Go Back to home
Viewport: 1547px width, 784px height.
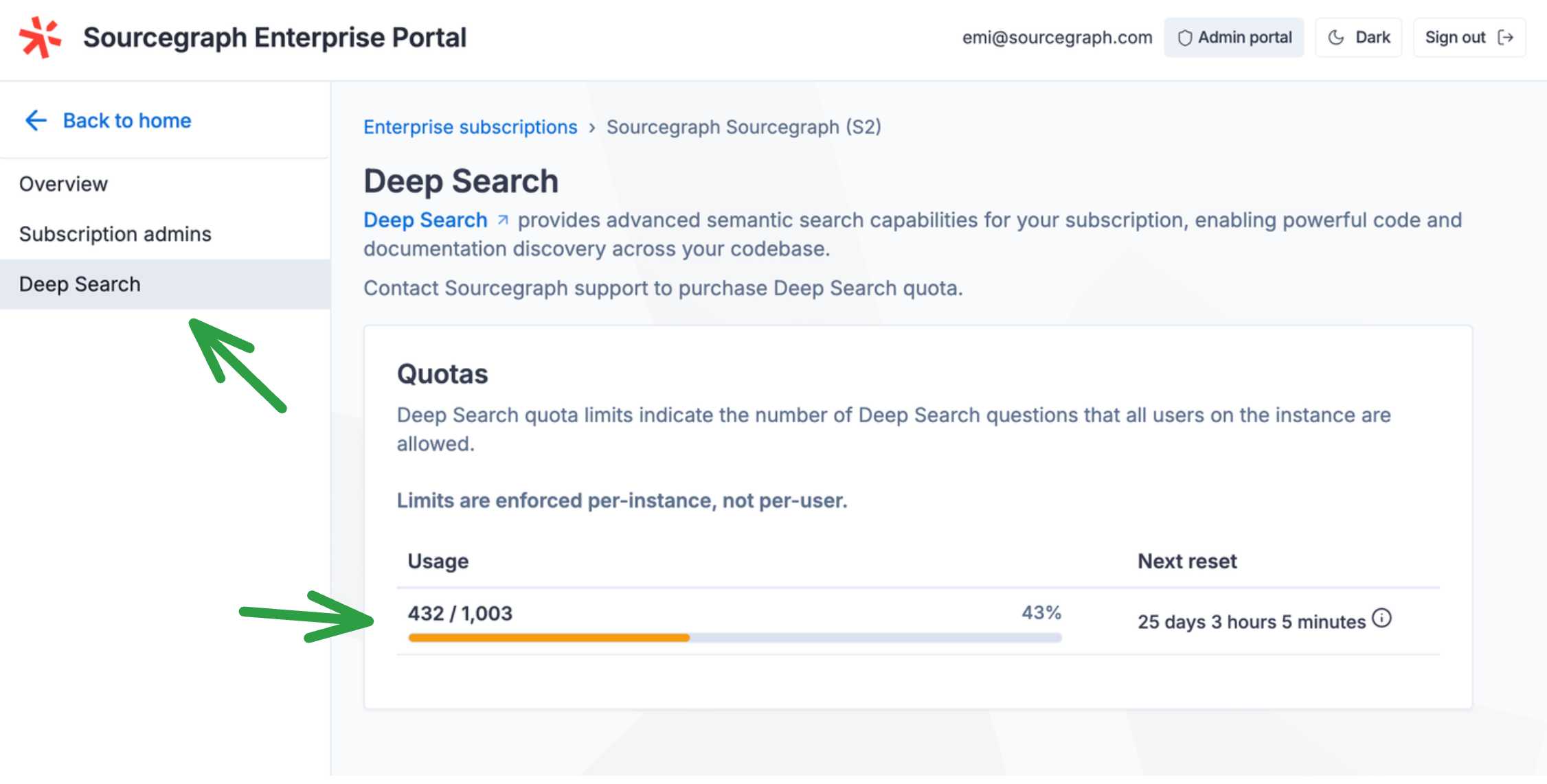coord(127,120)
